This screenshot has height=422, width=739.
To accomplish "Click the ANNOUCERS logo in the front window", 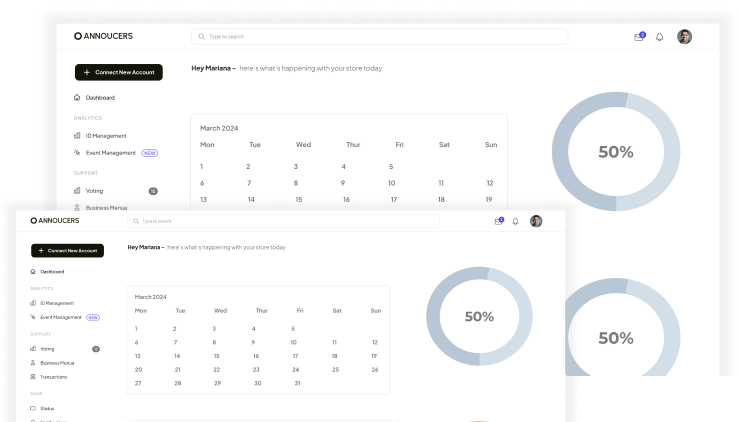I will [54, 220].
